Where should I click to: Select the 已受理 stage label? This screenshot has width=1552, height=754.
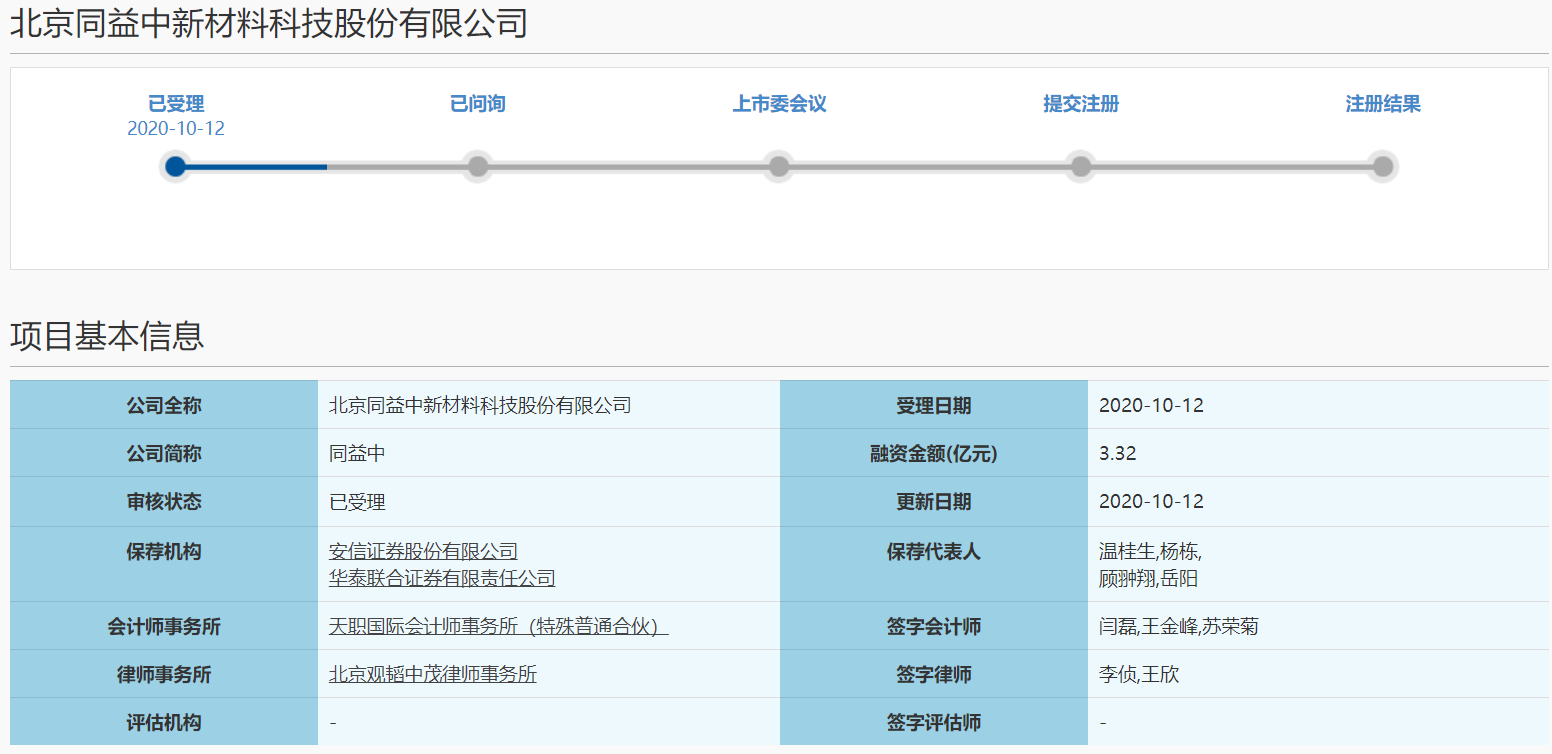[176, 104]
